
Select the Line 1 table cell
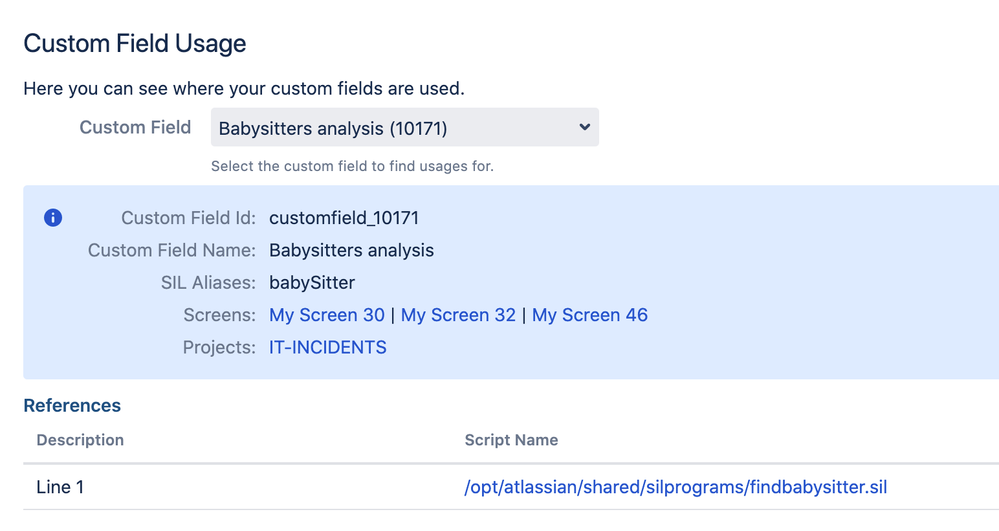point(68,487)
